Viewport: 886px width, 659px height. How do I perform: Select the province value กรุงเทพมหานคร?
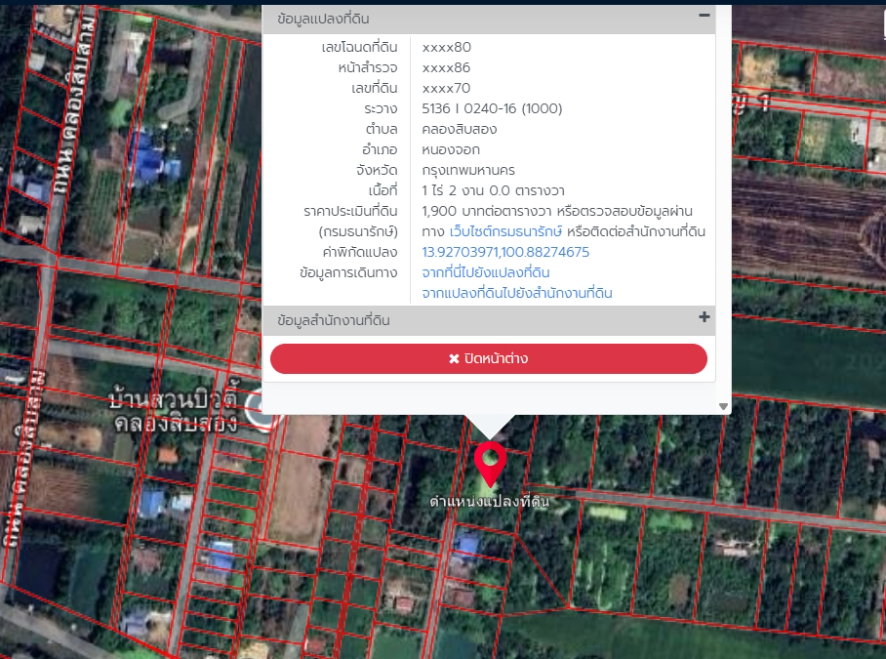pos(468,170)
